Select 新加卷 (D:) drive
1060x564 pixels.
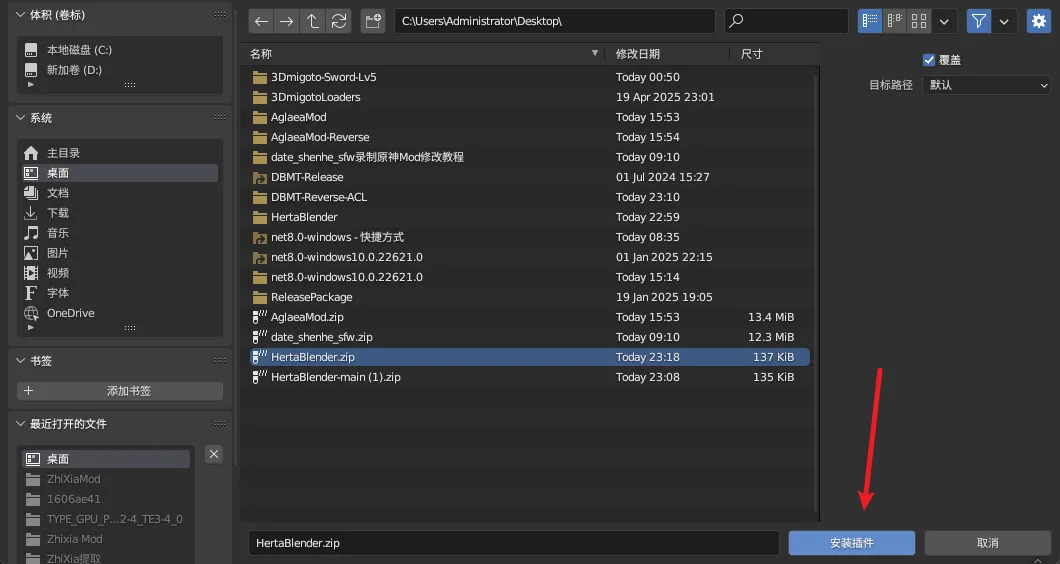click(x=120, y=70)
